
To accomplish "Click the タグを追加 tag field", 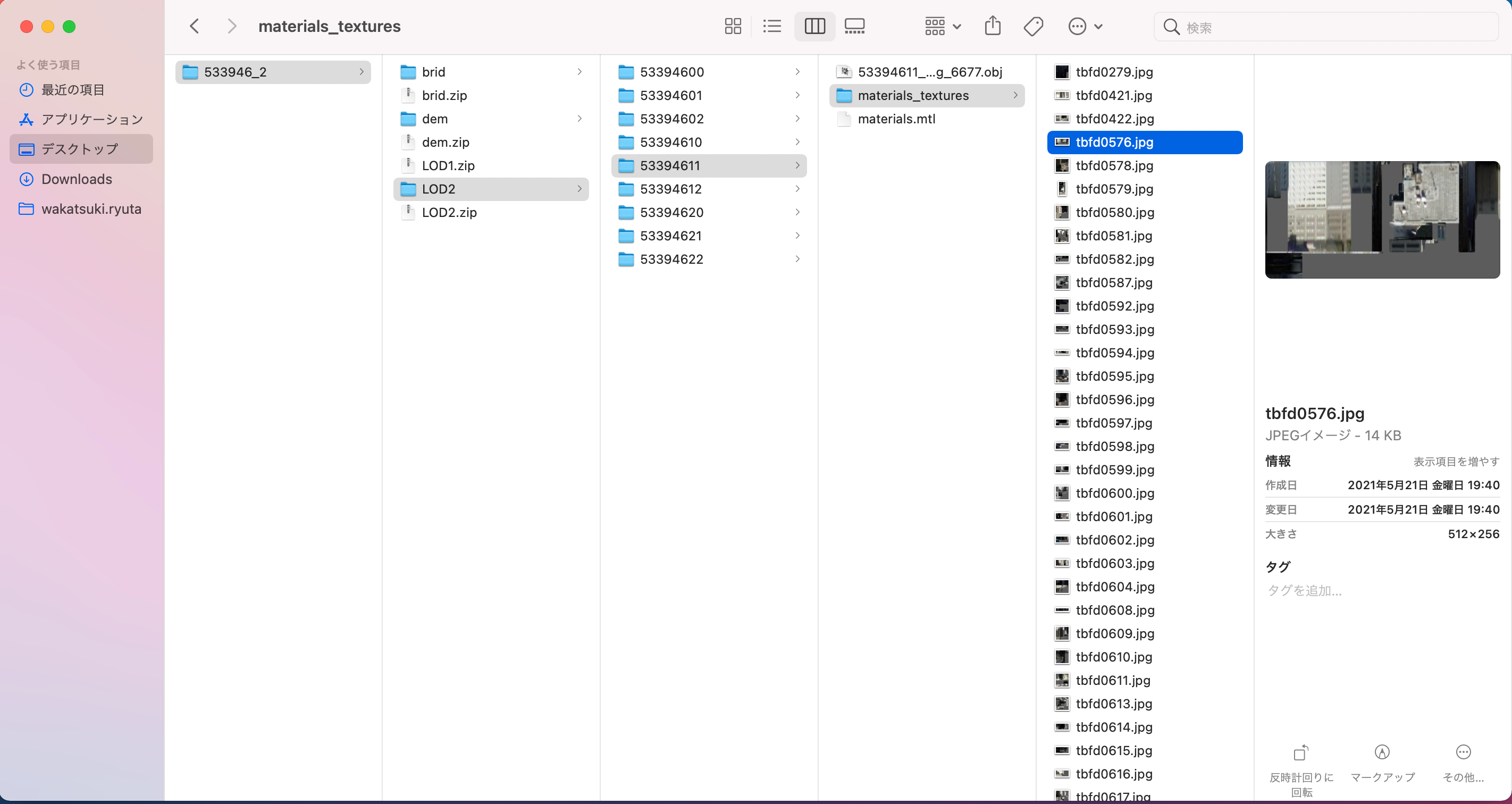I will click(x=1304, y=590).
